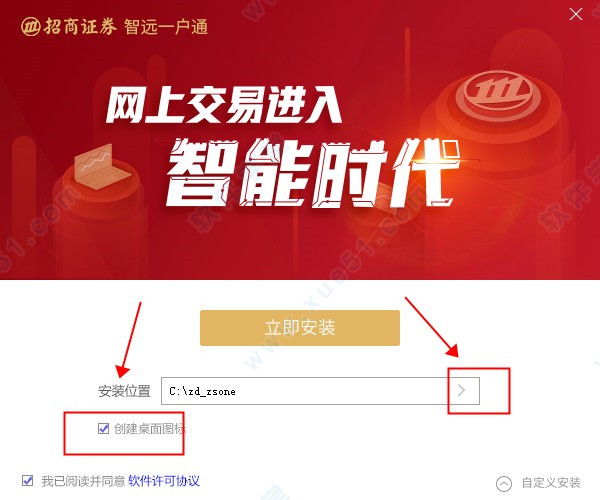The width and height of the screenshot is (600, 500).
Task: Click the 我已阅读并同意 text
Action: pyautogui.click(x=83, y=481)
